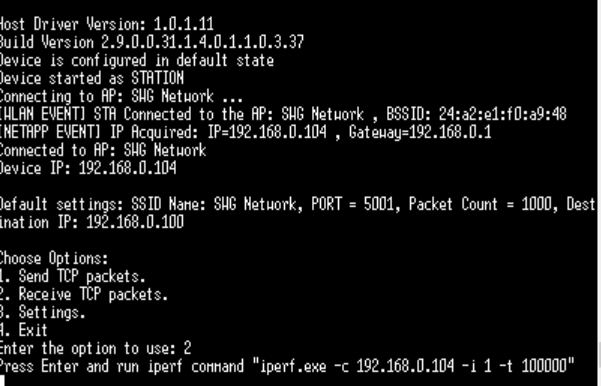Click the "Send TCP packets" option line
Viewport: 601px width, 386px height.
(73, 276)
